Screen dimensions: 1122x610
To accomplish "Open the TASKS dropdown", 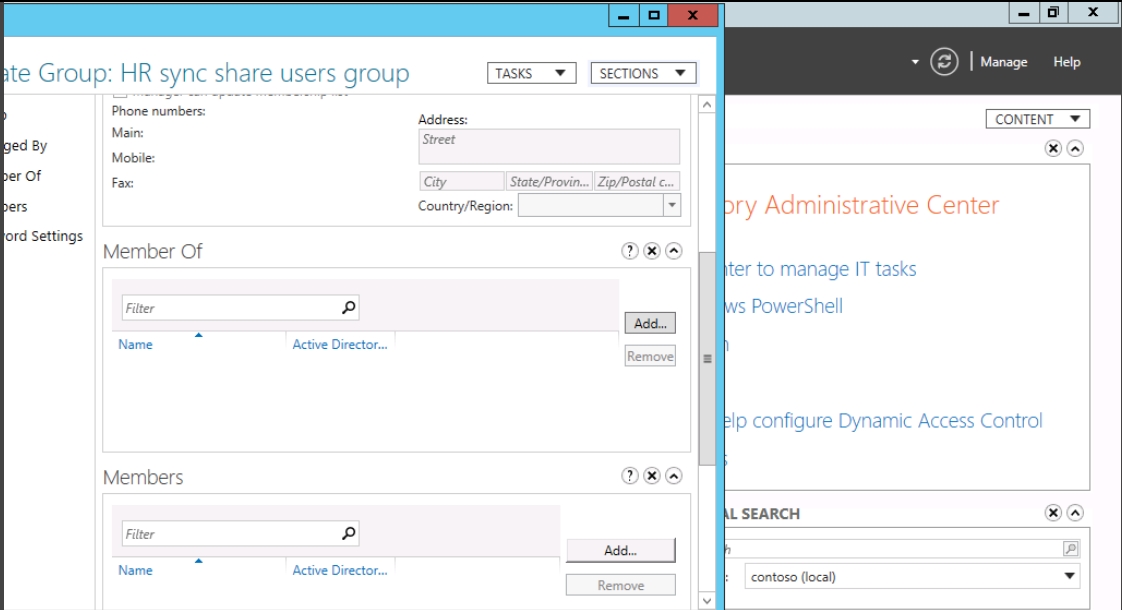I will (x=531, y=73).
